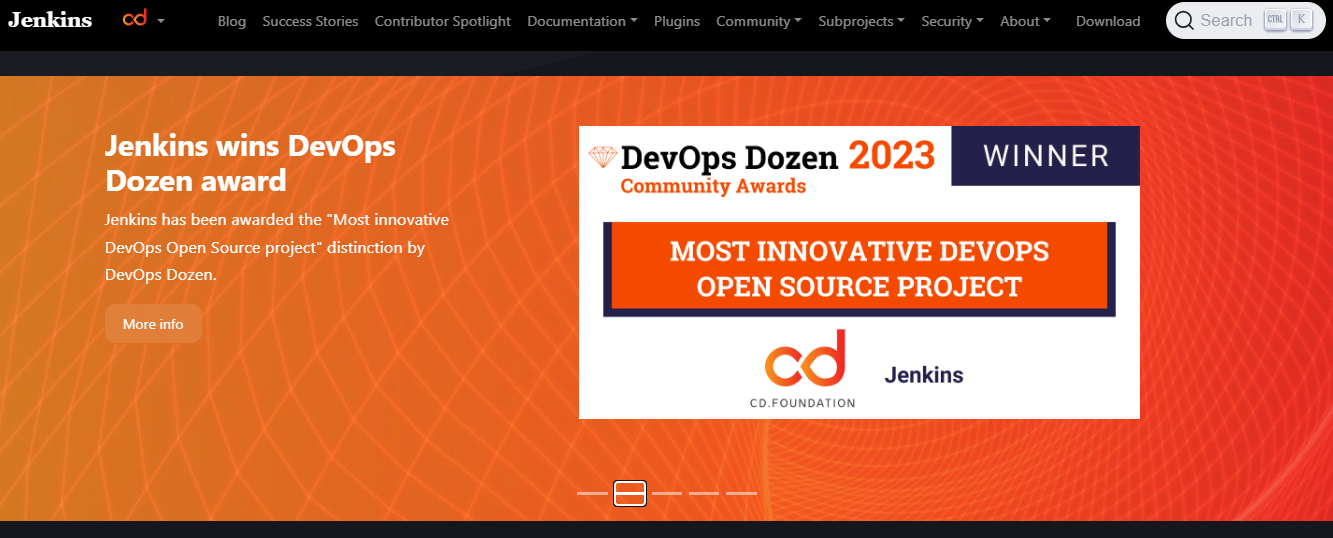Open the CD Foundation logo dropdown
The image size is (1333, 538).
143,20
